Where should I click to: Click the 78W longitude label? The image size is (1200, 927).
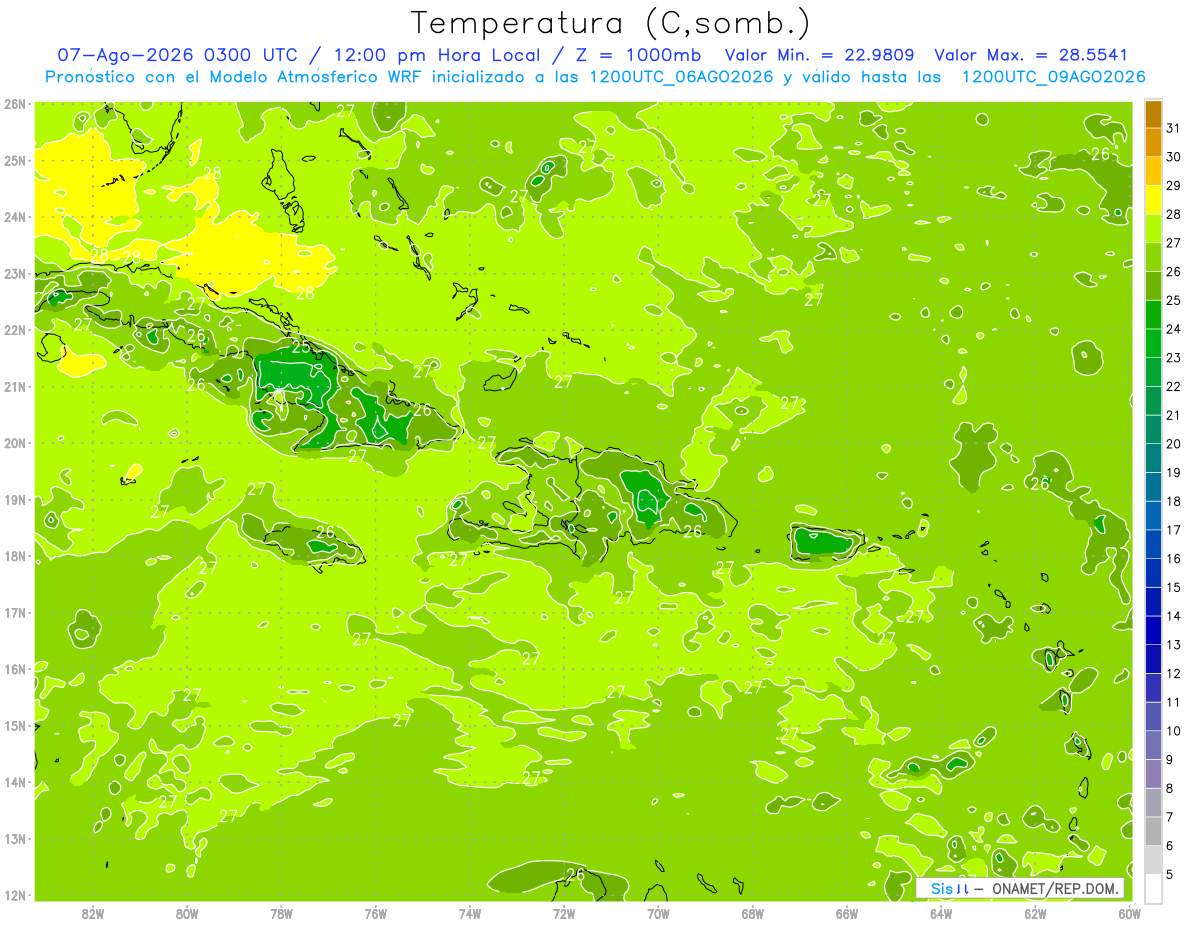[281, 912]
